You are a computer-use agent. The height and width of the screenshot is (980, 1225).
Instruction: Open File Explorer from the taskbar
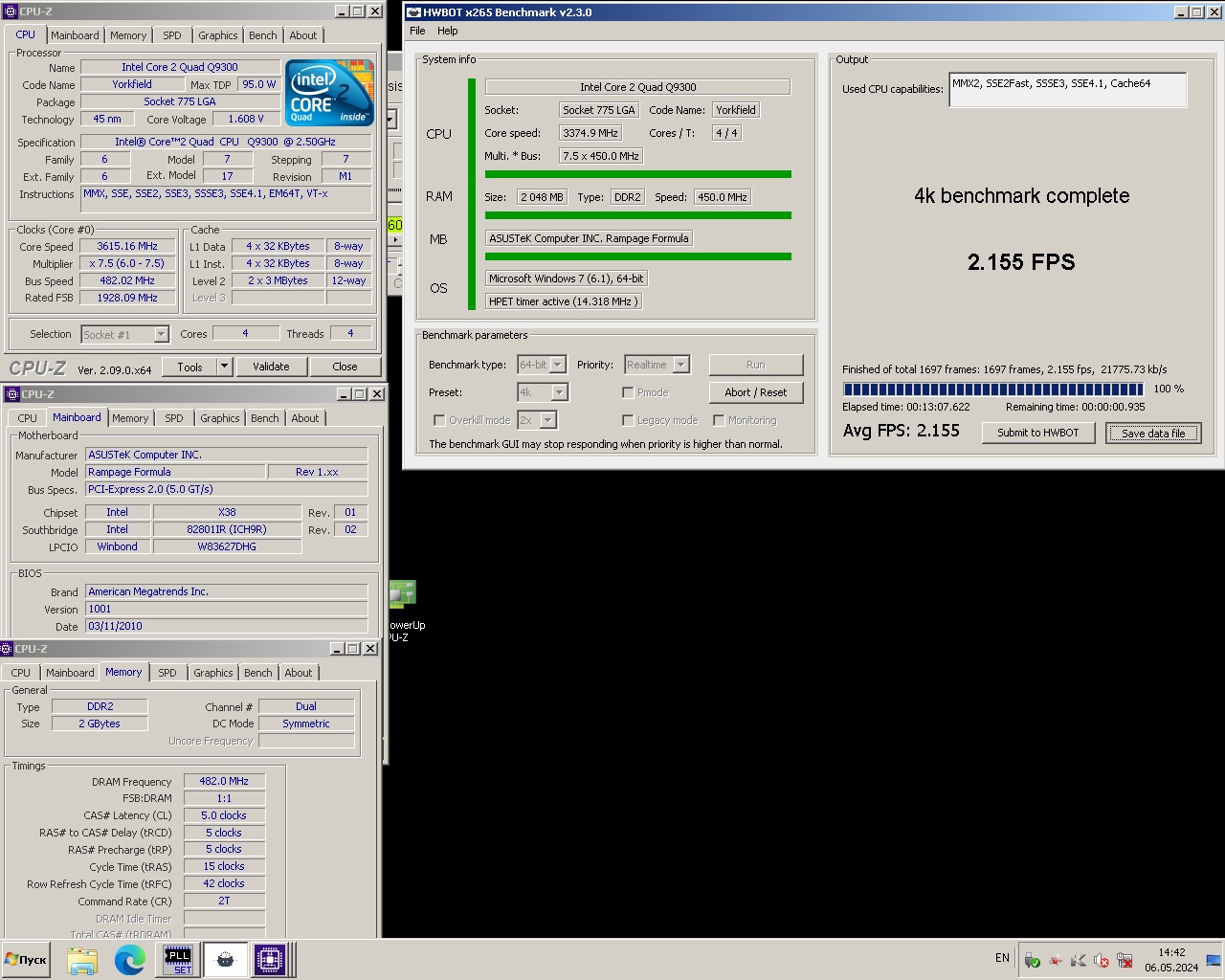click(82, 959)
